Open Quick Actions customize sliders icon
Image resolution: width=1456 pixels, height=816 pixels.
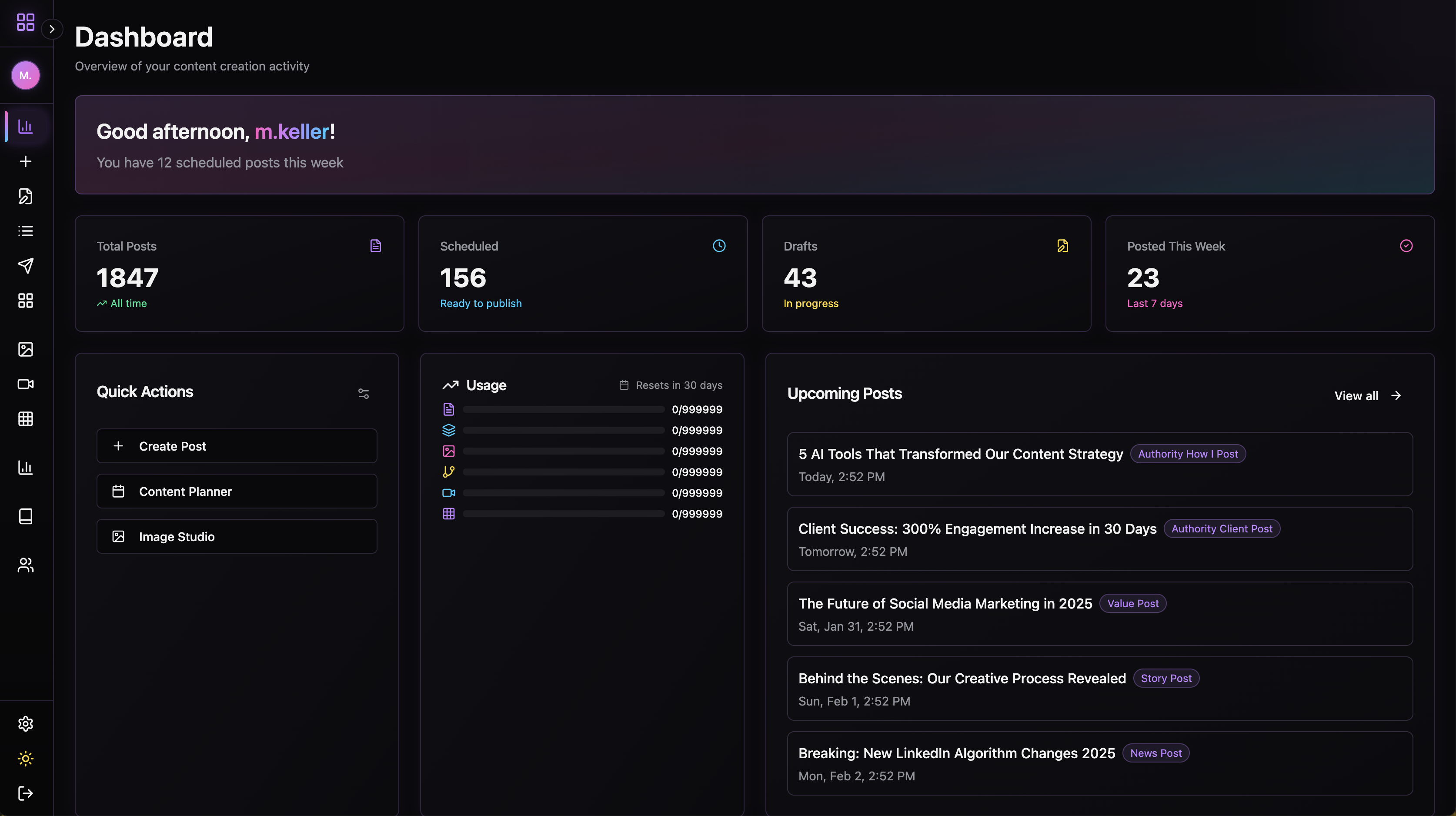tap(364, 394)
